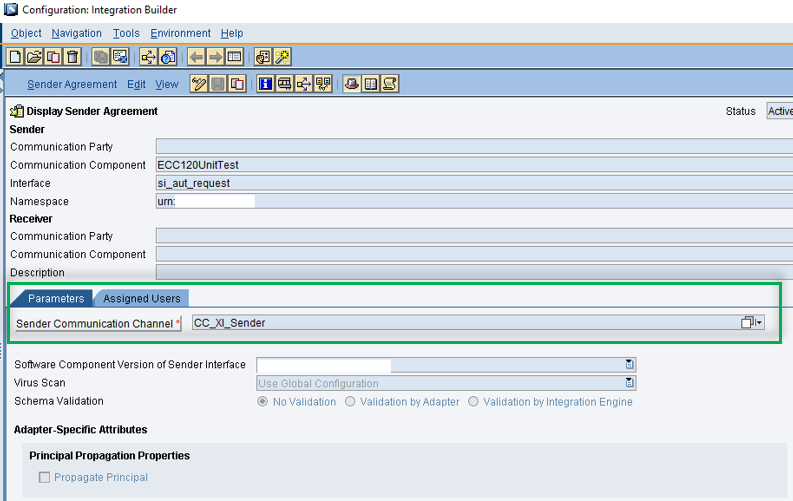Click the blue Information properties icon
The width and height of the screenshot is (793, 501).
265,83
